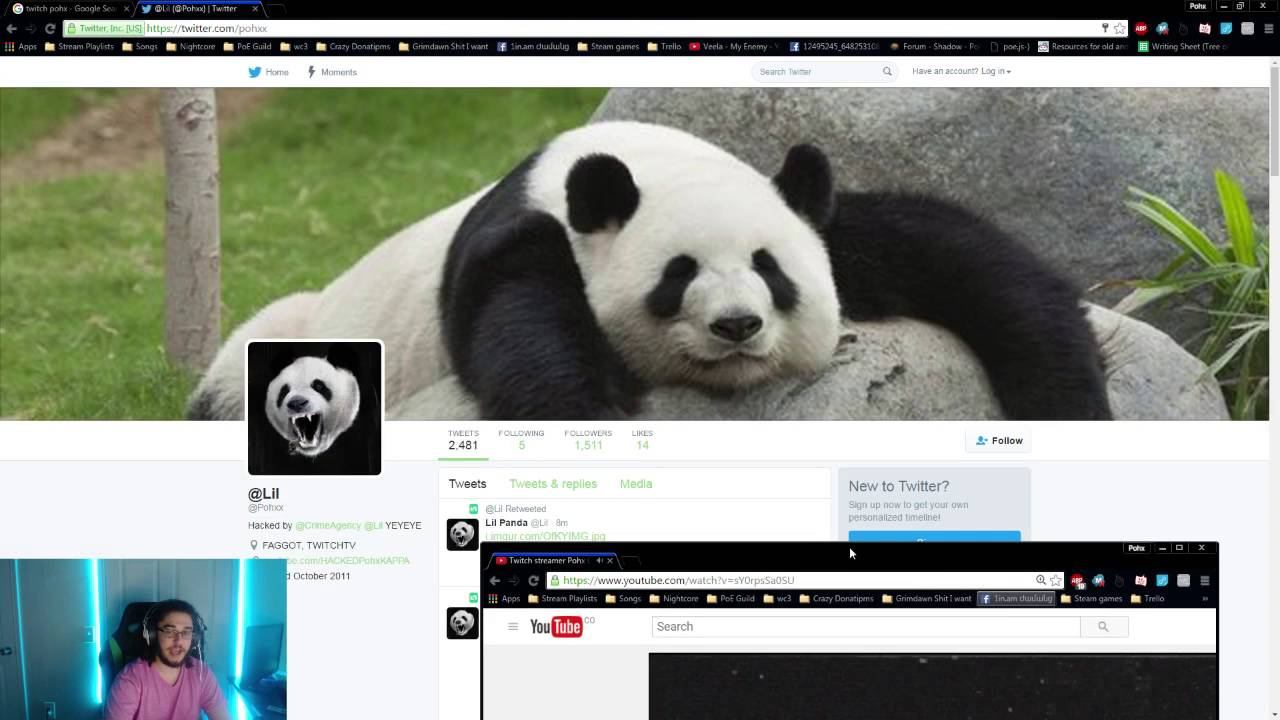The image size is (1280, 720).
Task: Click the panda profile picture avatar
Action: 314,408
